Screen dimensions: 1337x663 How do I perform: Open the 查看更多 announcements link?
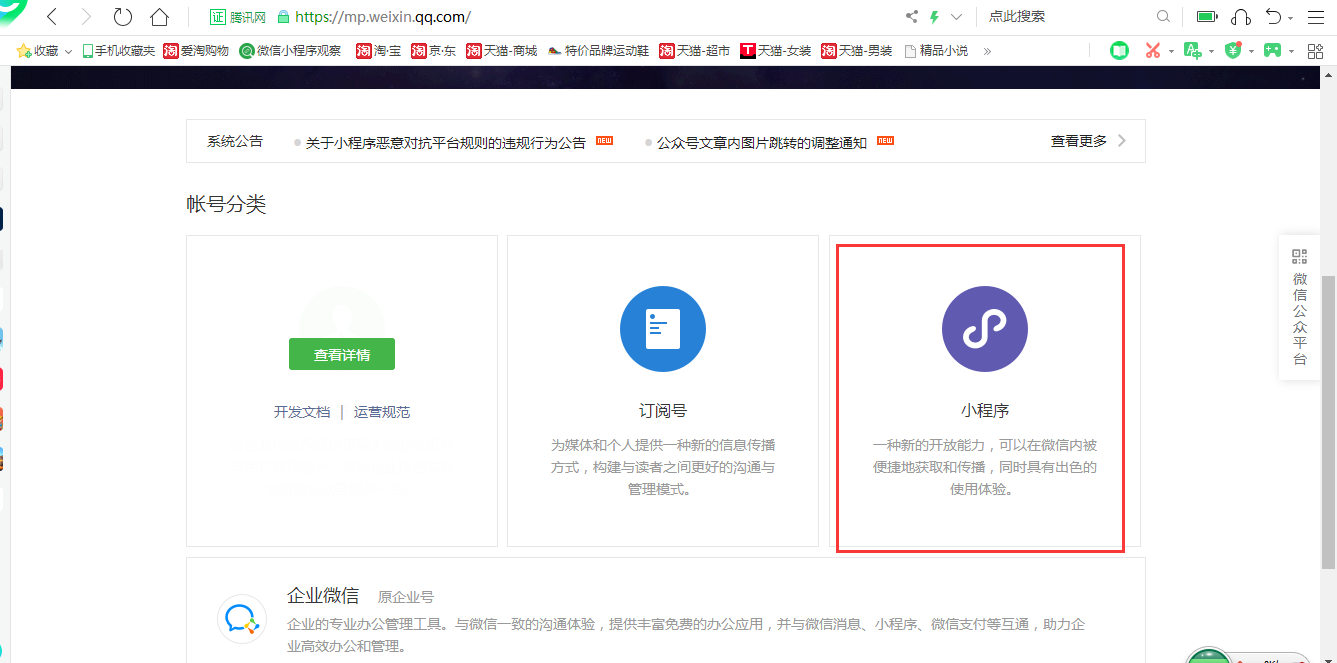pyautogui.click(x=1080, y=141)
